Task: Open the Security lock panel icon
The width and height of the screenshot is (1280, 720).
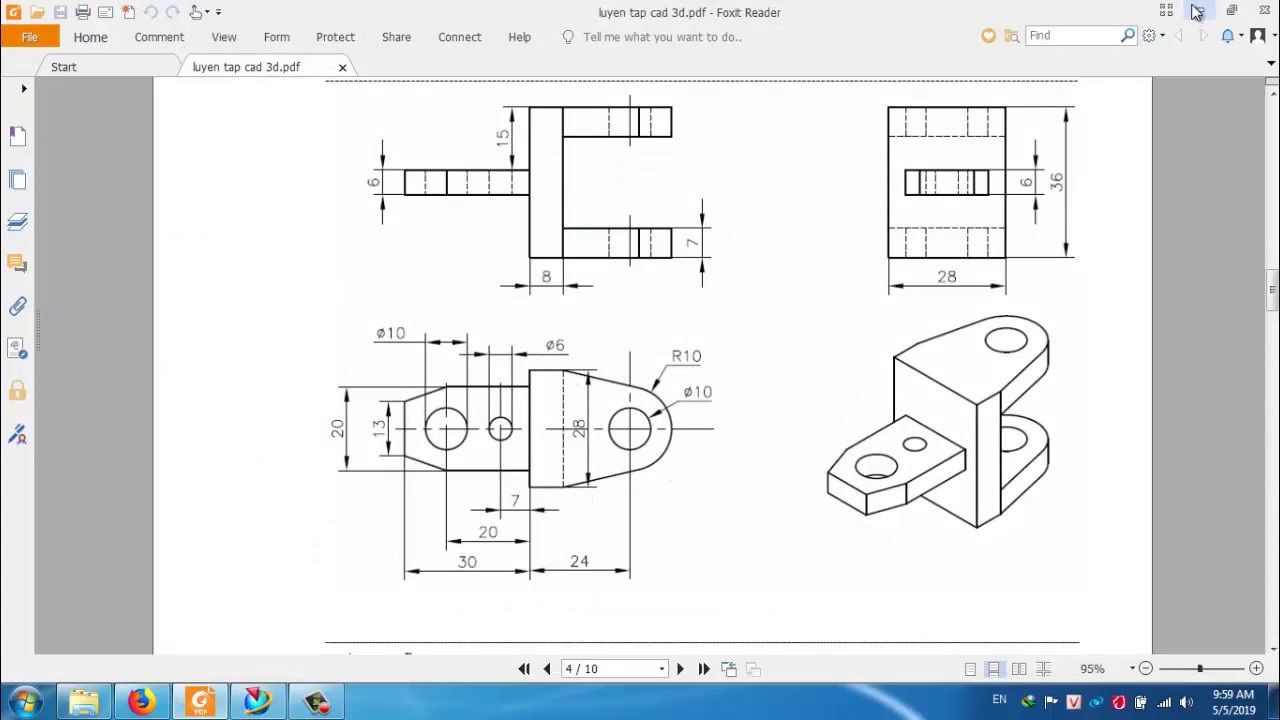Action: [17, 390]
